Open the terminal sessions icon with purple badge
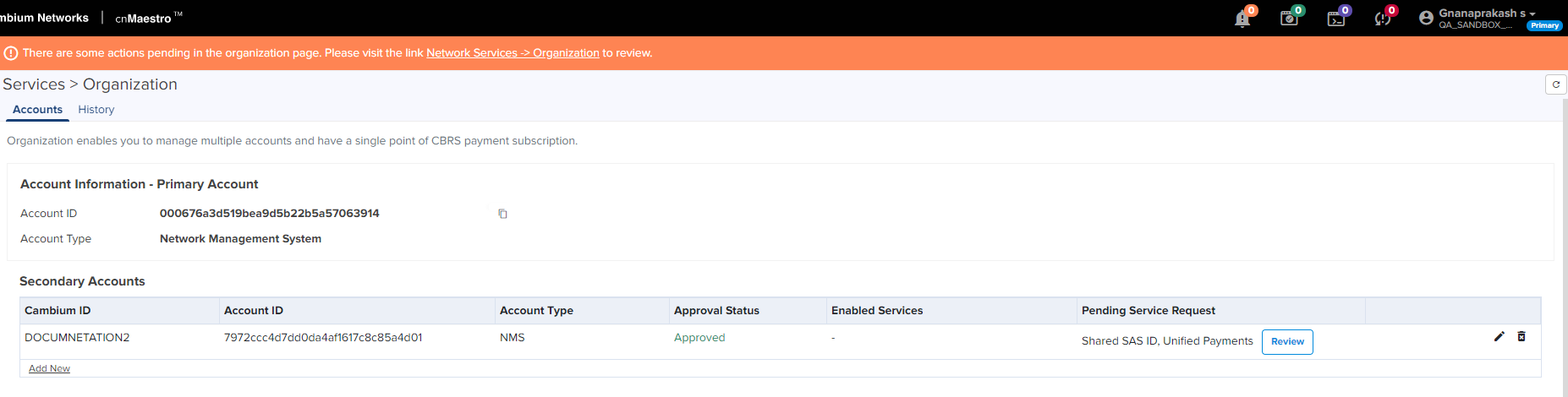The image size is (1568, 397). tap(1336, 19)
